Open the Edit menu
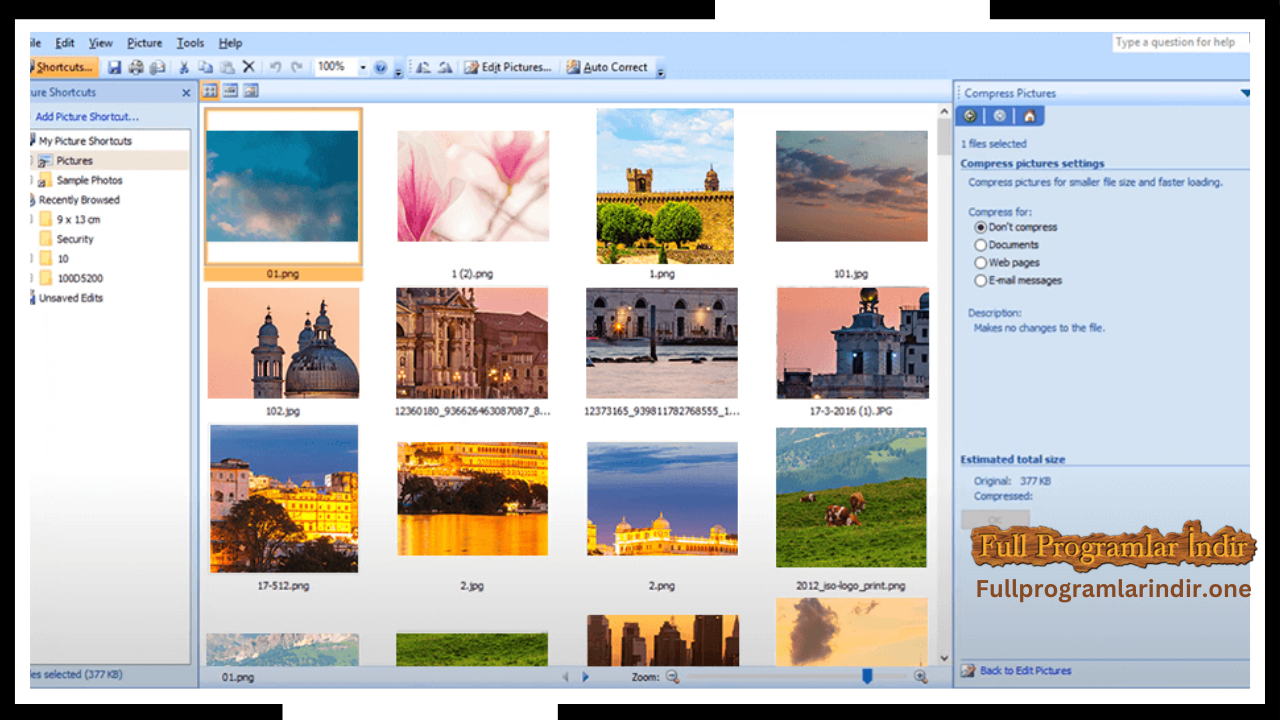 pos(65,43)
